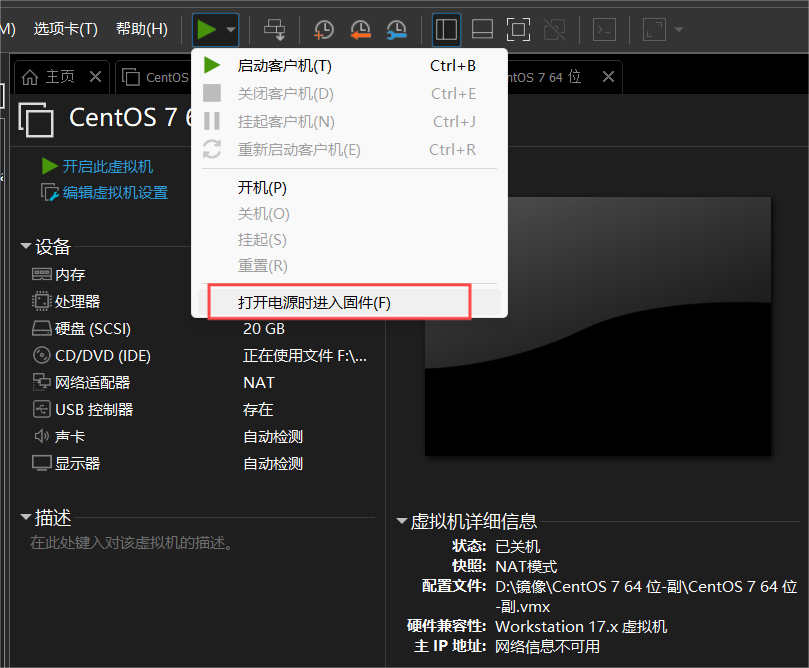Choose 开机(P) in the power menu
The image size is (809, 668).
[349, 187]
